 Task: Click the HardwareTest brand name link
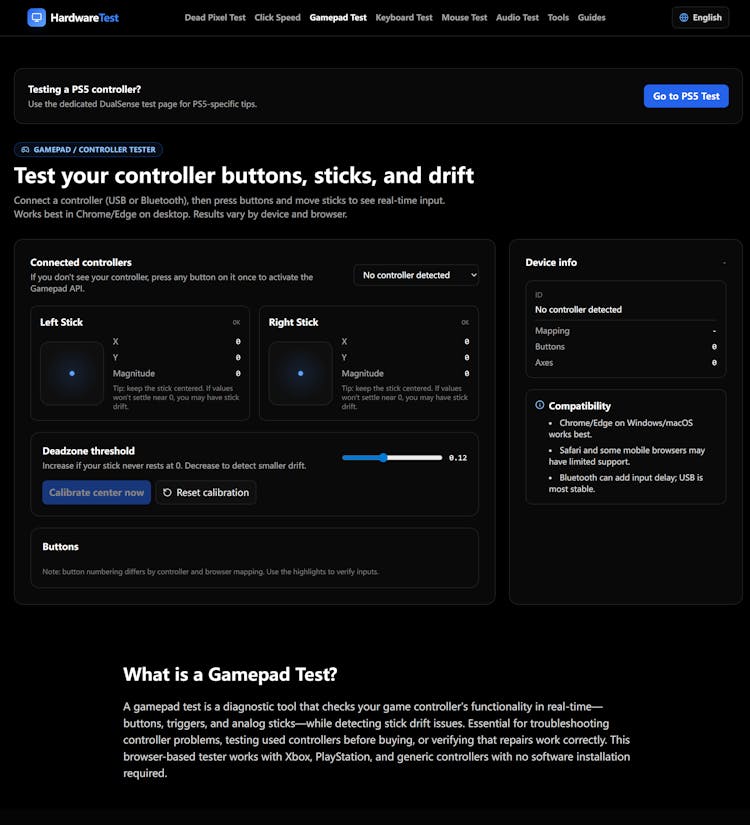pos(84,18)
